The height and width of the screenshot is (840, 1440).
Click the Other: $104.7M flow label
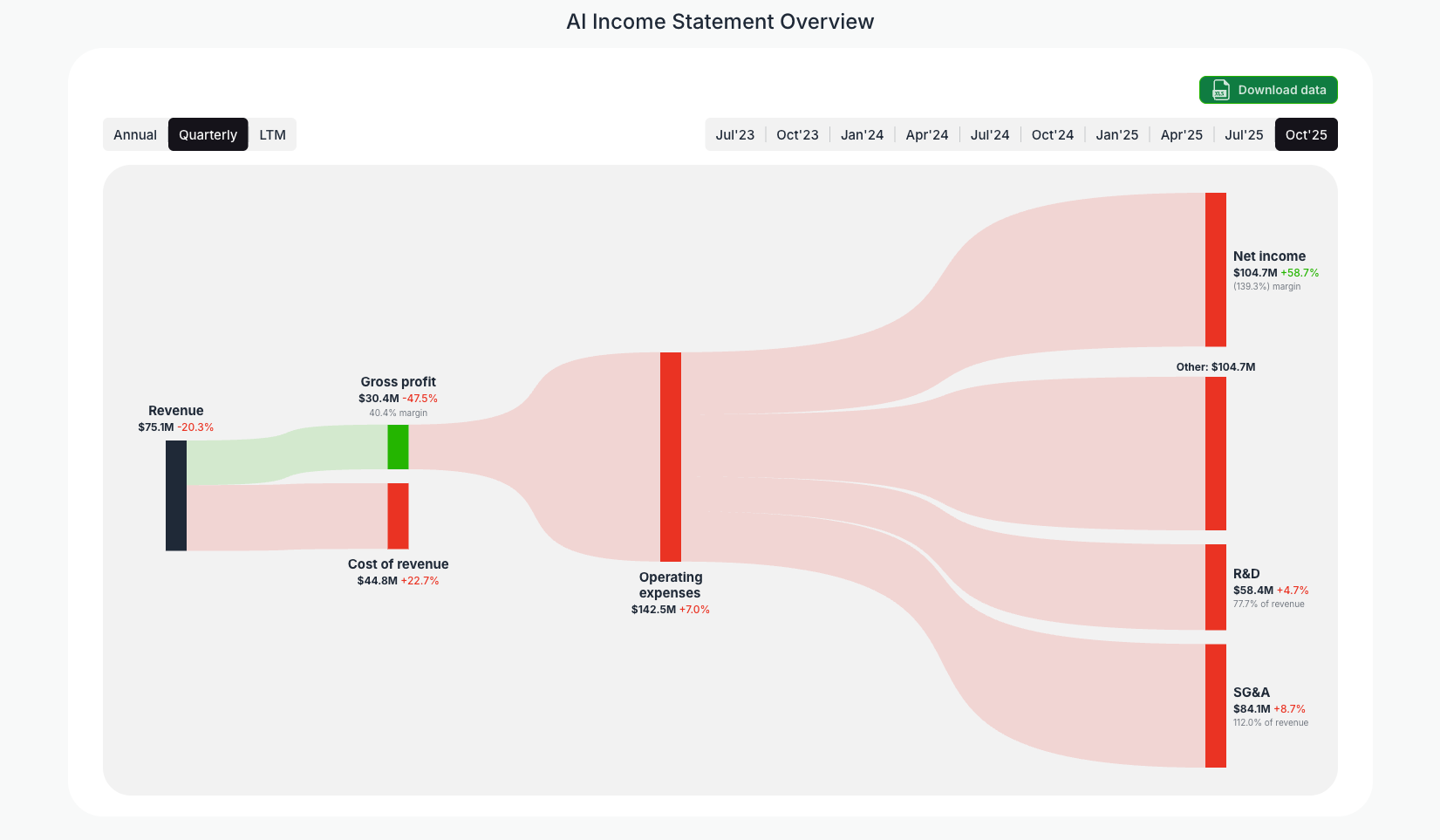click(1215, 366)
